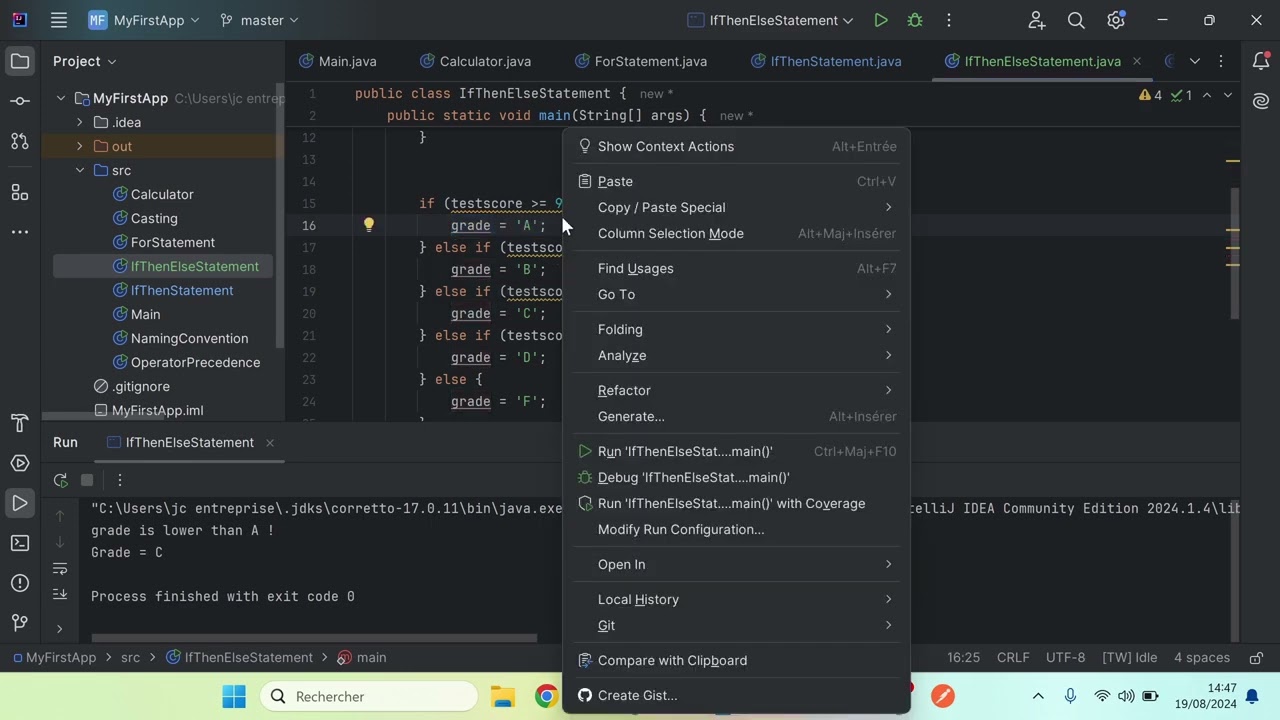Open Local History submenu
Image resolution: width=1280 pixels, height=720 pixels.
738,599
